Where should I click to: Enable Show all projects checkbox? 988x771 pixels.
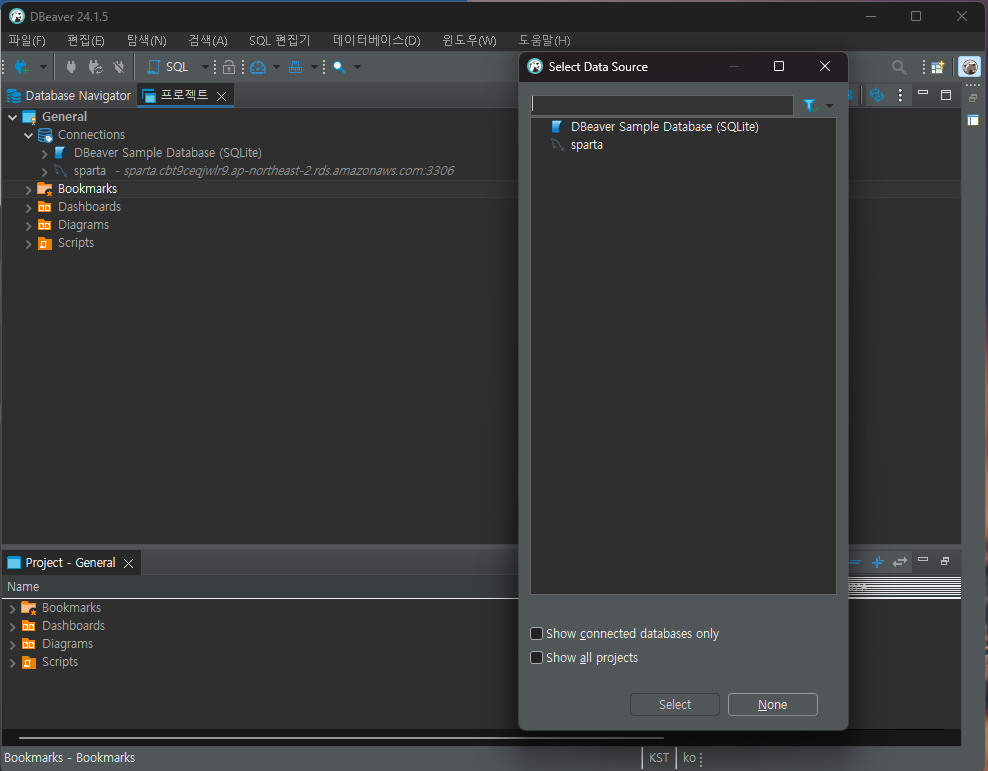[x=537, y=658]
